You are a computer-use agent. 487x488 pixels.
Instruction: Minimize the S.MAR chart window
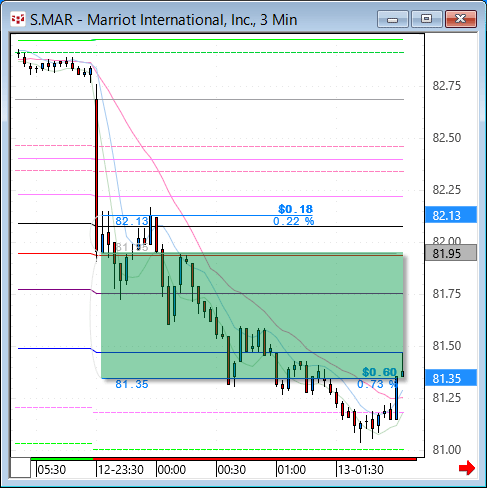coord(393,19)
